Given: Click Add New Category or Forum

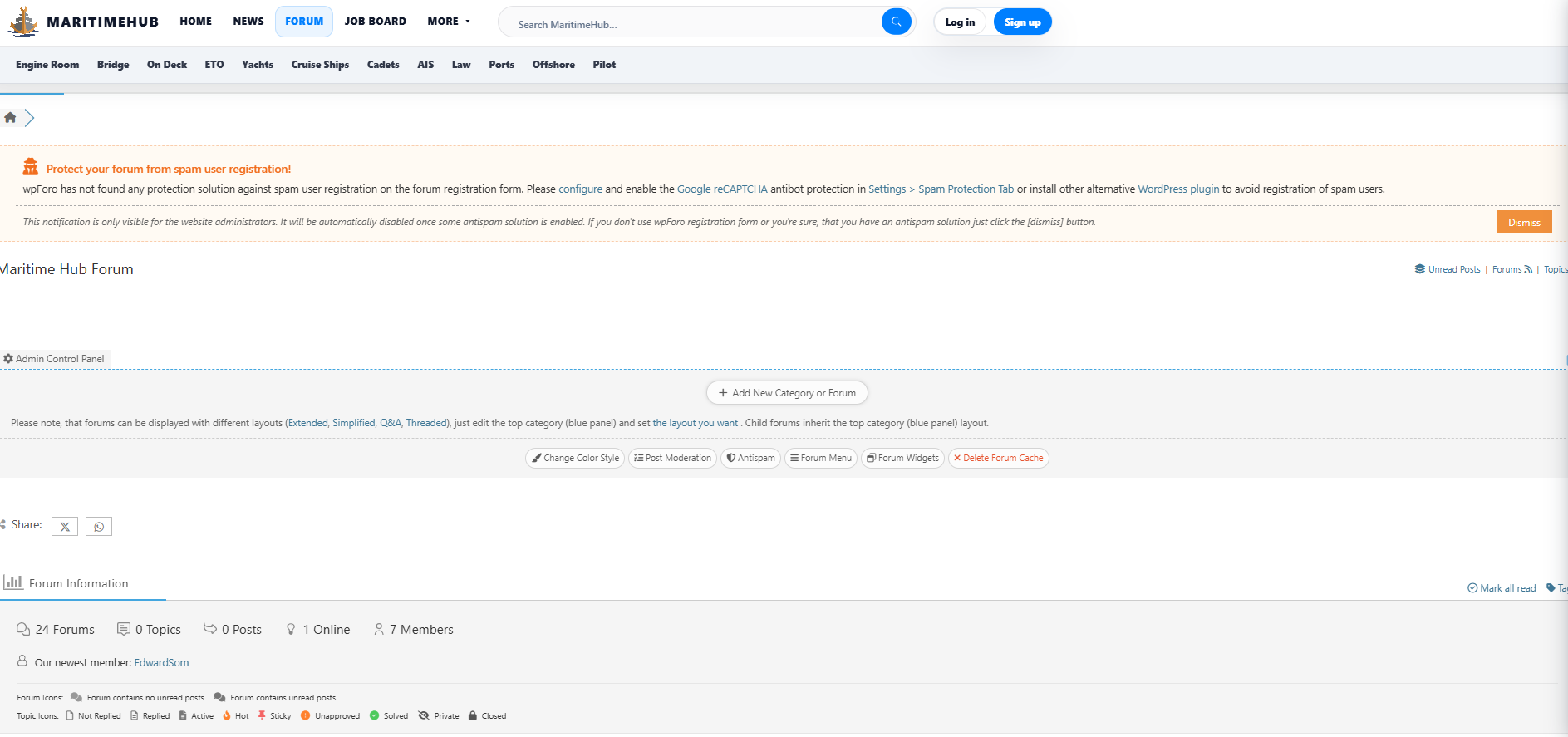Looking at the screenshot, I should click(787, 393).
